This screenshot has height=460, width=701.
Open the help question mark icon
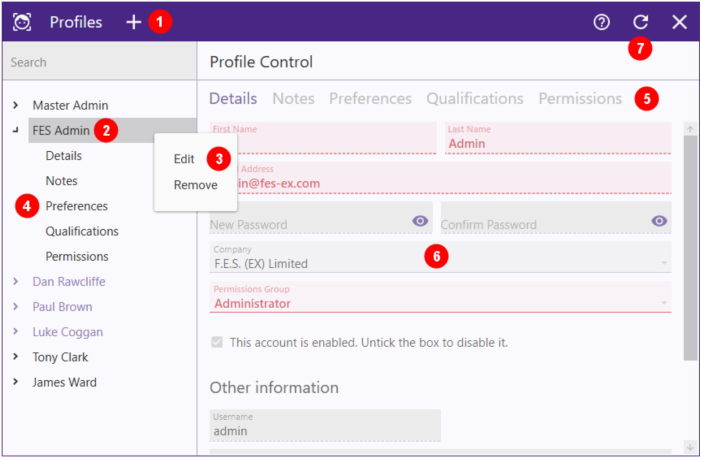[602, 22]
